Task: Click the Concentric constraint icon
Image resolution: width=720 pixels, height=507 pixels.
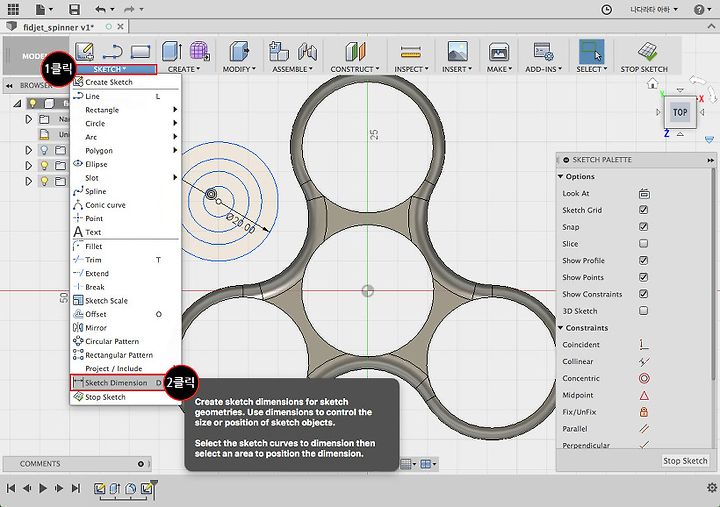Action: coord(644,378)
